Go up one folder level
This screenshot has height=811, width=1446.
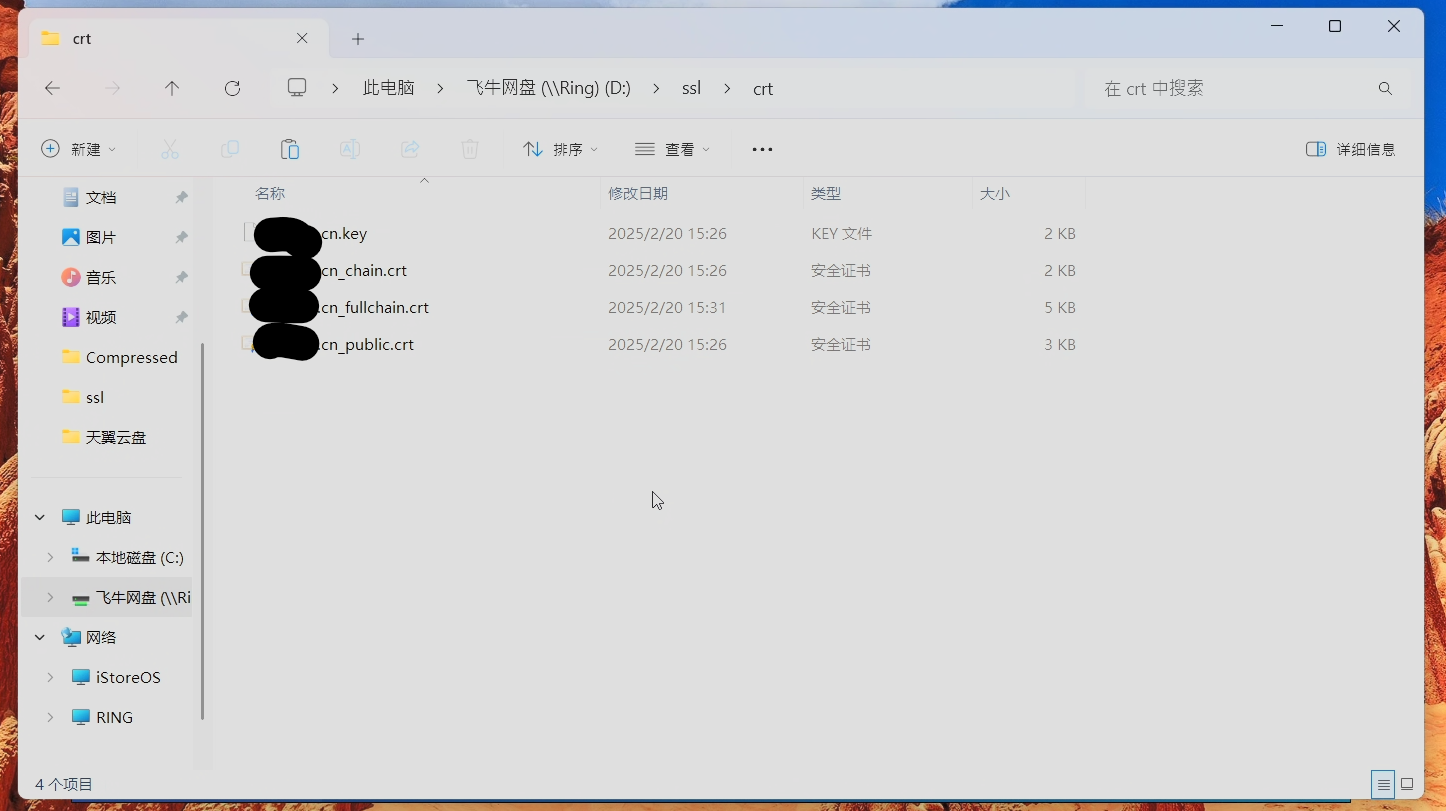[172, 89]
